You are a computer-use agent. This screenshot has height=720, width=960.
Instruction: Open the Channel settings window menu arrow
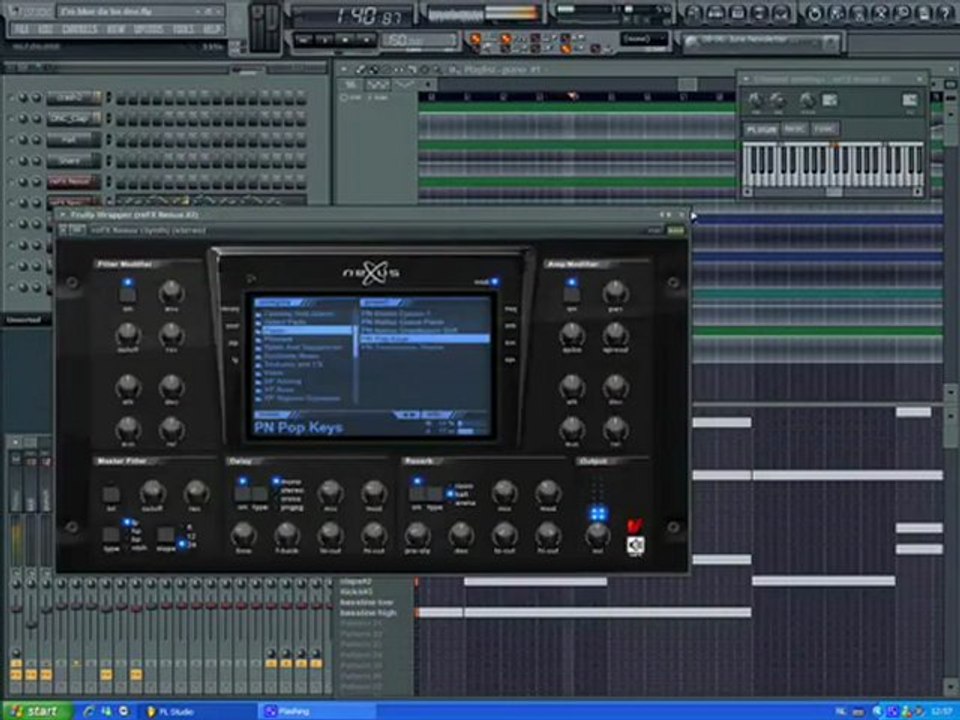pos(746,79)
